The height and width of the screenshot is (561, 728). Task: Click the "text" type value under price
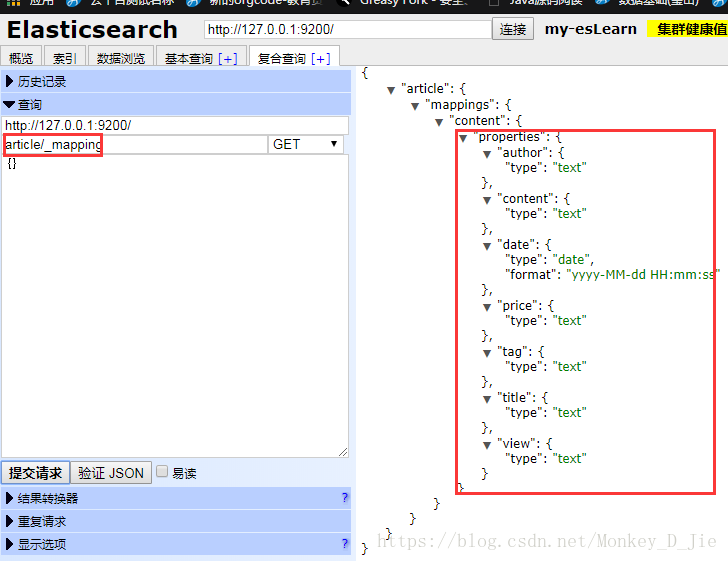(x=570, y=320)
